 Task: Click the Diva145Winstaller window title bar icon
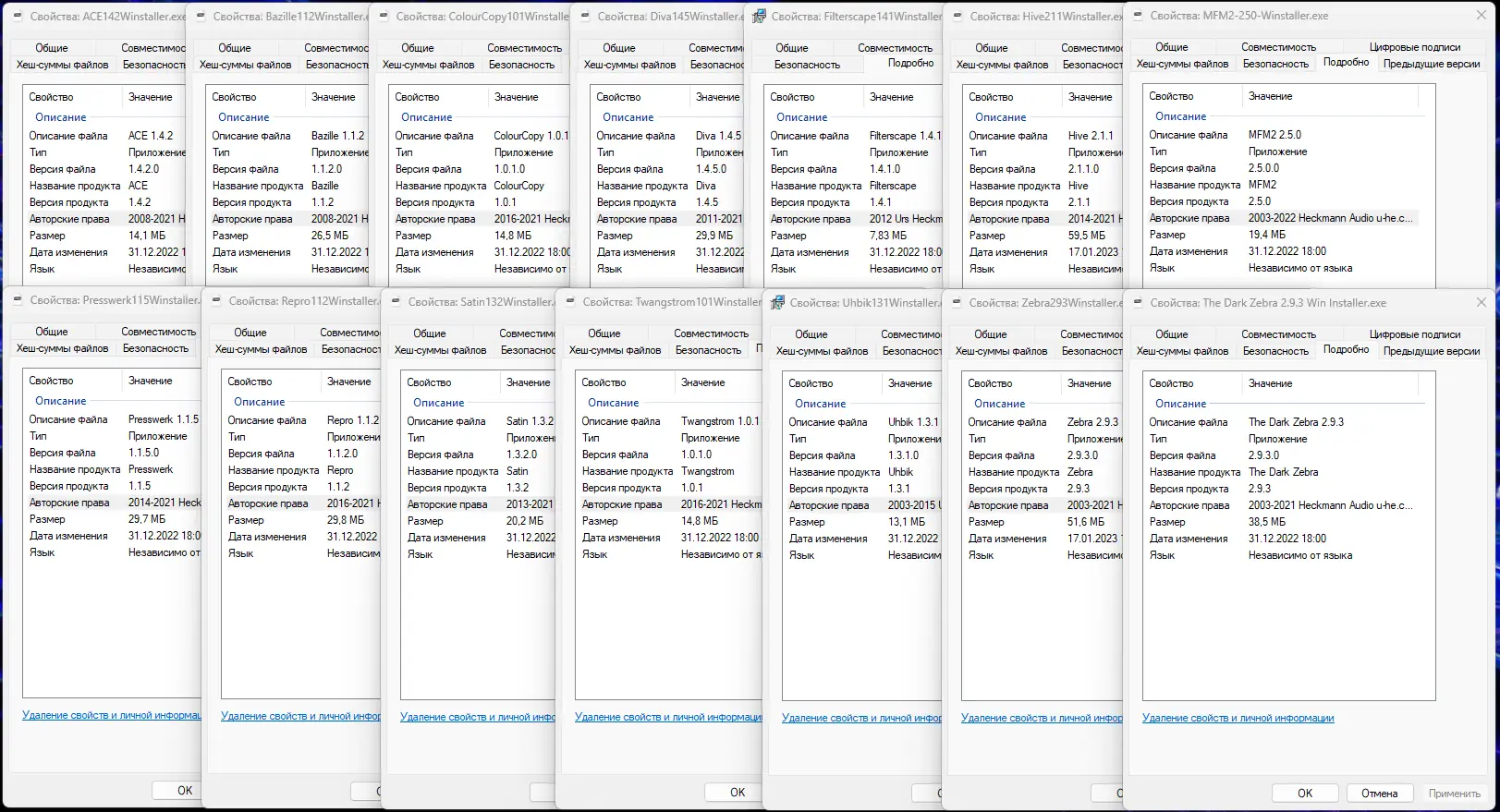point(585,17)
